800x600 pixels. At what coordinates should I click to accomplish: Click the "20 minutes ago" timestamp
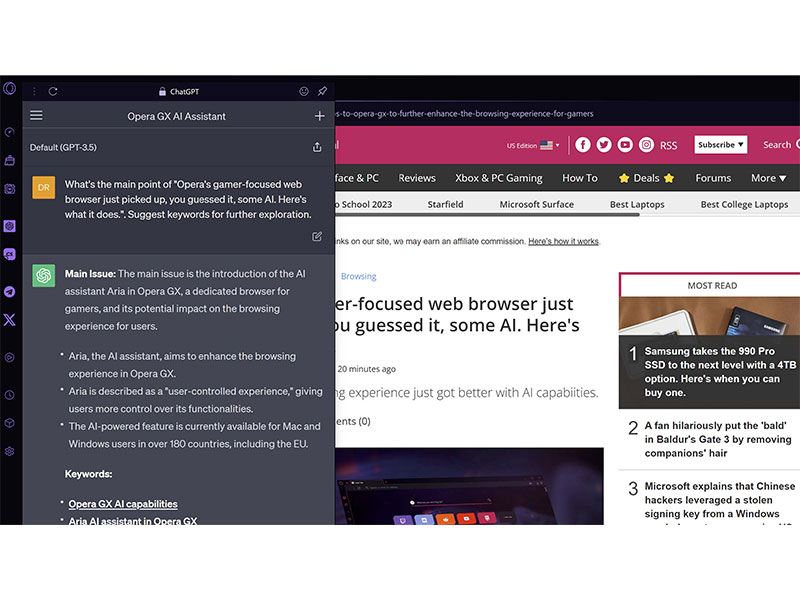(367, 369)
